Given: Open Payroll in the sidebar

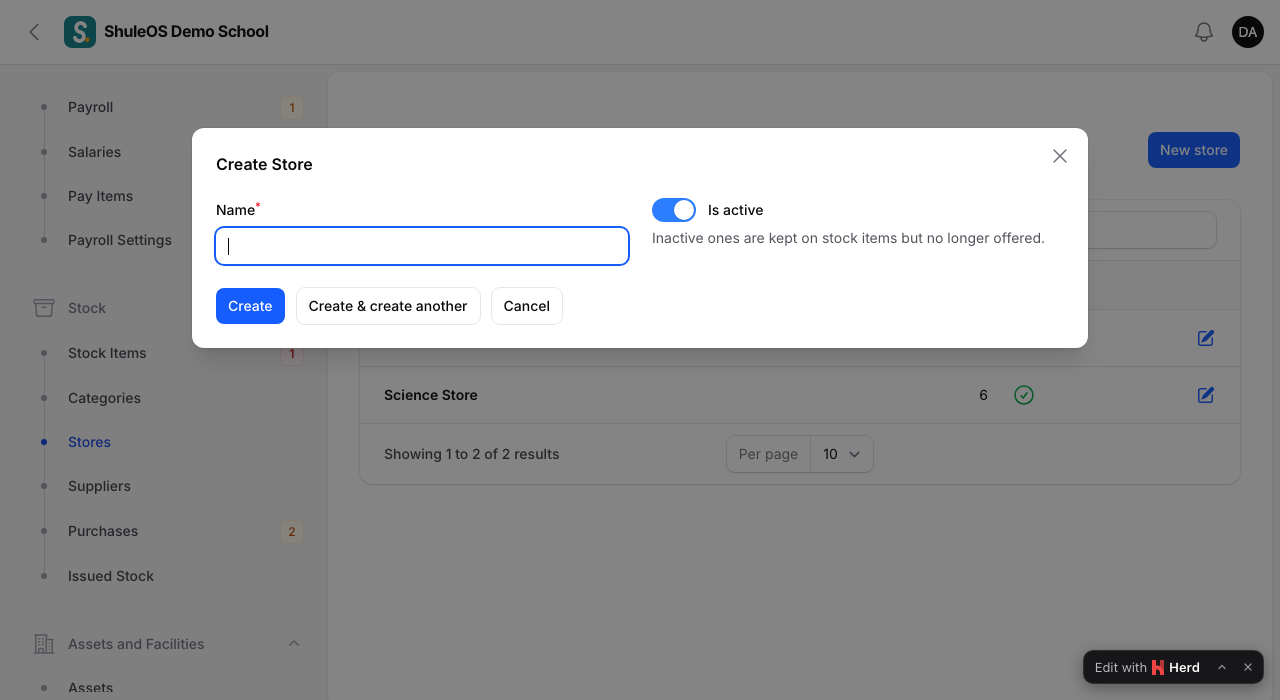Looking at the screenshot, I should [x=90, y=107].
